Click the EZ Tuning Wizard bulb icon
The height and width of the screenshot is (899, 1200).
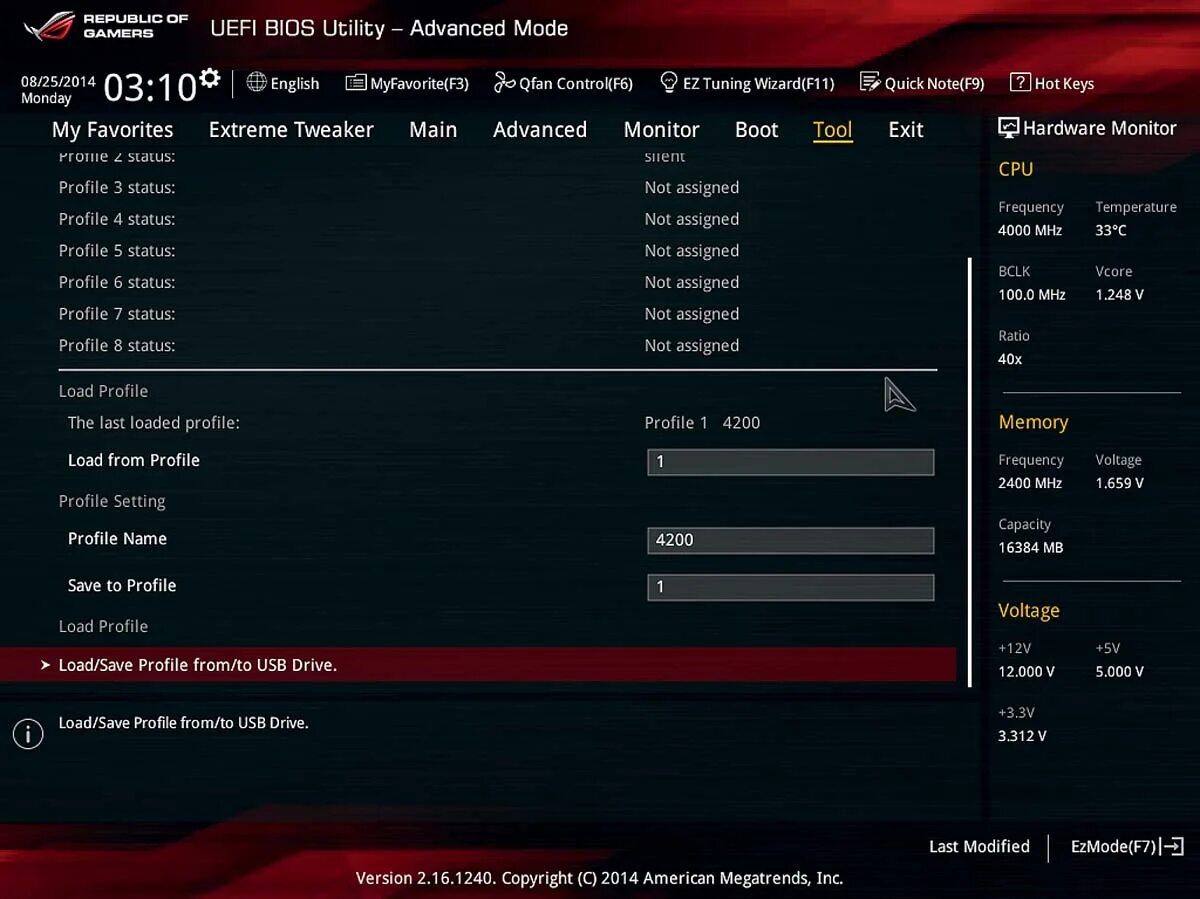click(669, 82)
